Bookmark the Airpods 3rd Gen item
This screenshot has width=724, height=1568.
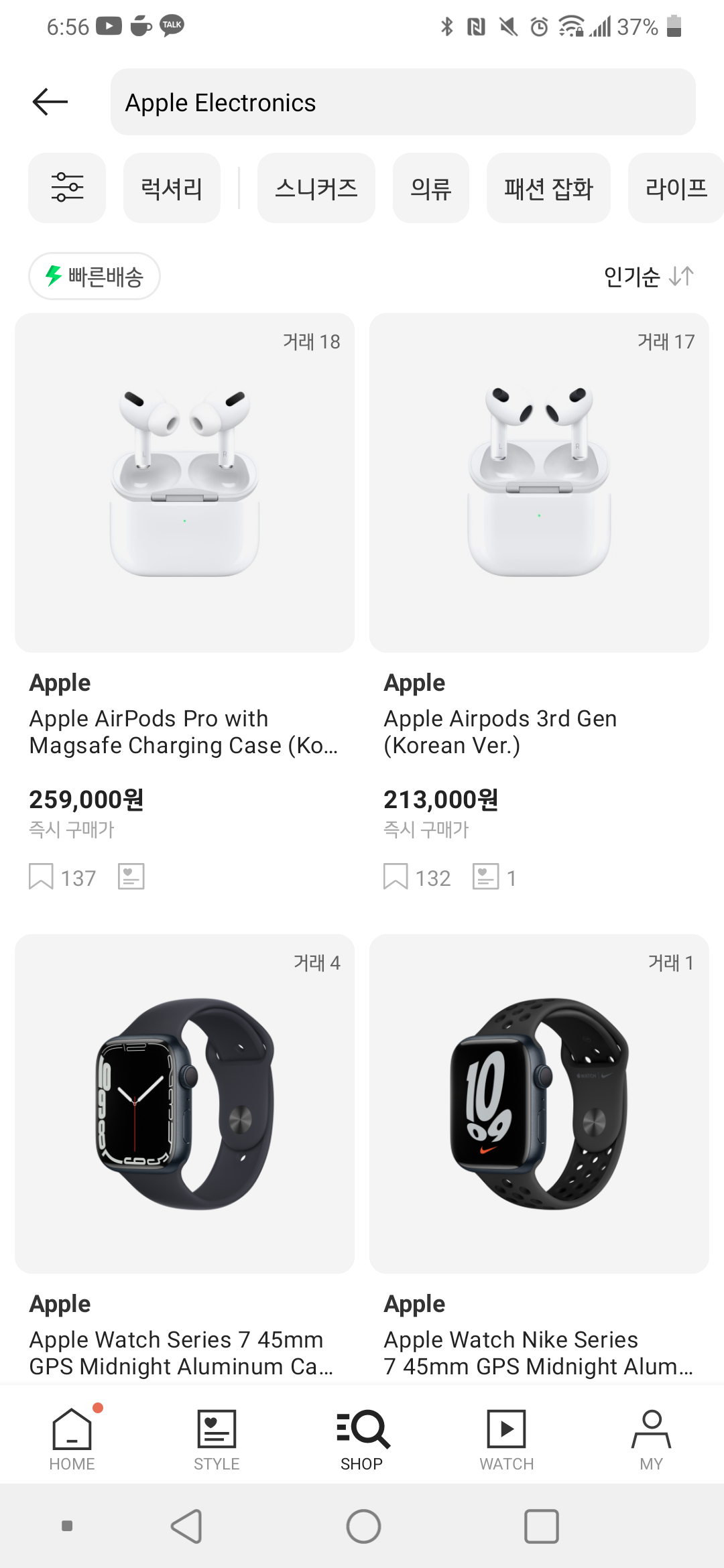tap(396, 876)
